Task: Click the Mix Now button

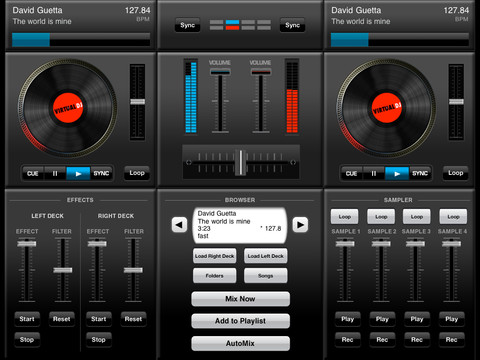Action: pos(240,299)
